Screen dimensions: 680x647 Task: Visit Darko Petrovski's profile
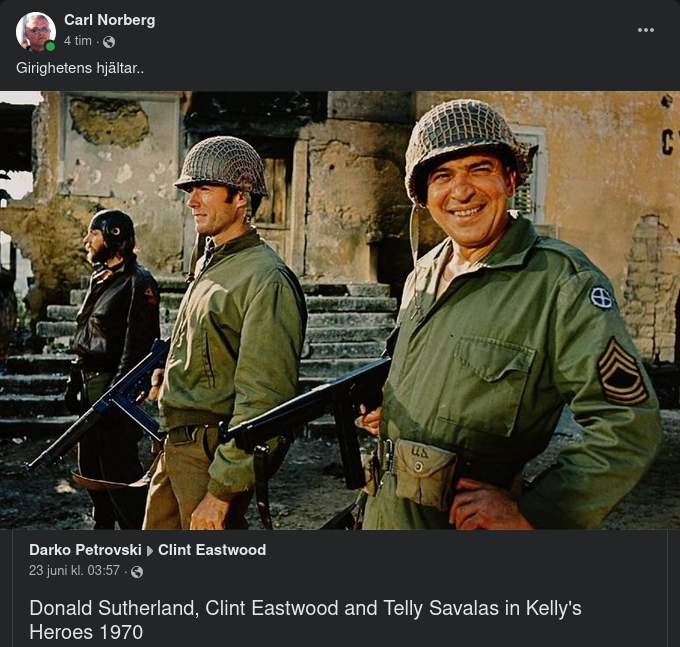tap(85, 550)
